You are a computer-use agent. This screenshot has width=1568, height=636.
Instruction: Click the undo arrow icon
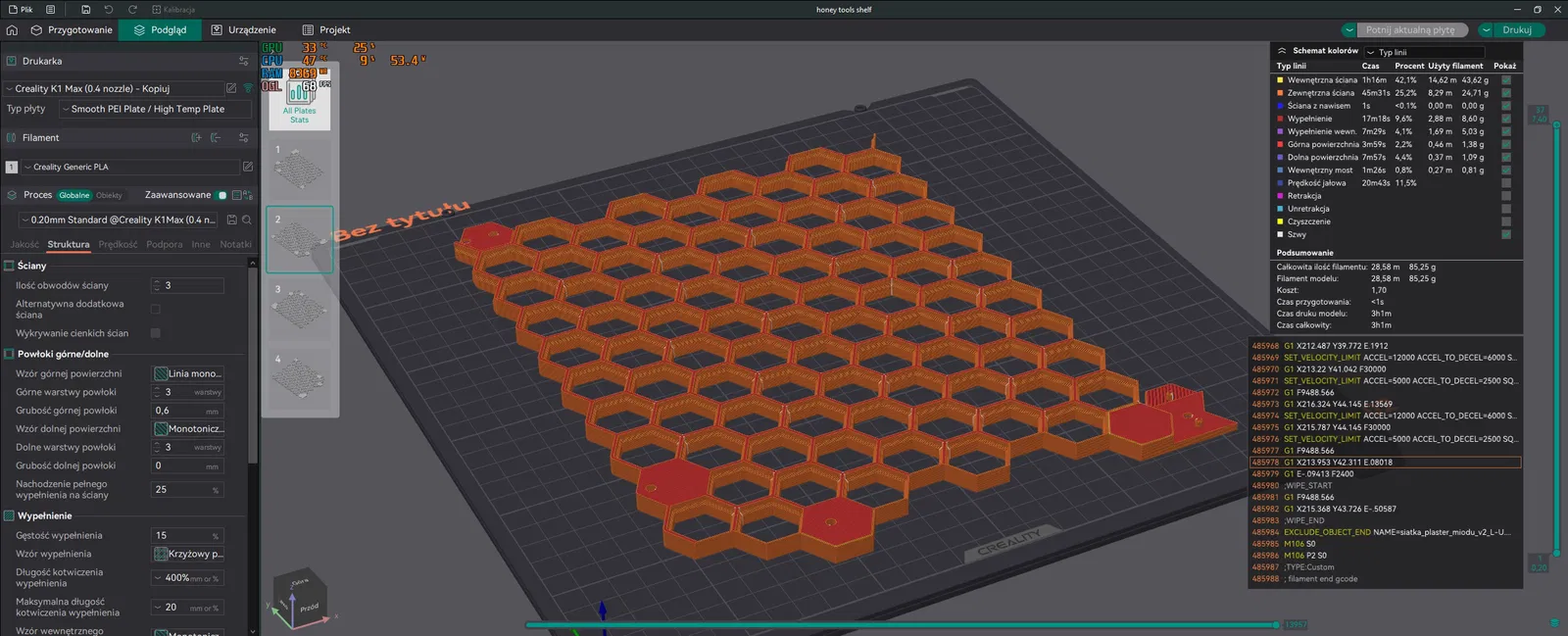[109, 10]
